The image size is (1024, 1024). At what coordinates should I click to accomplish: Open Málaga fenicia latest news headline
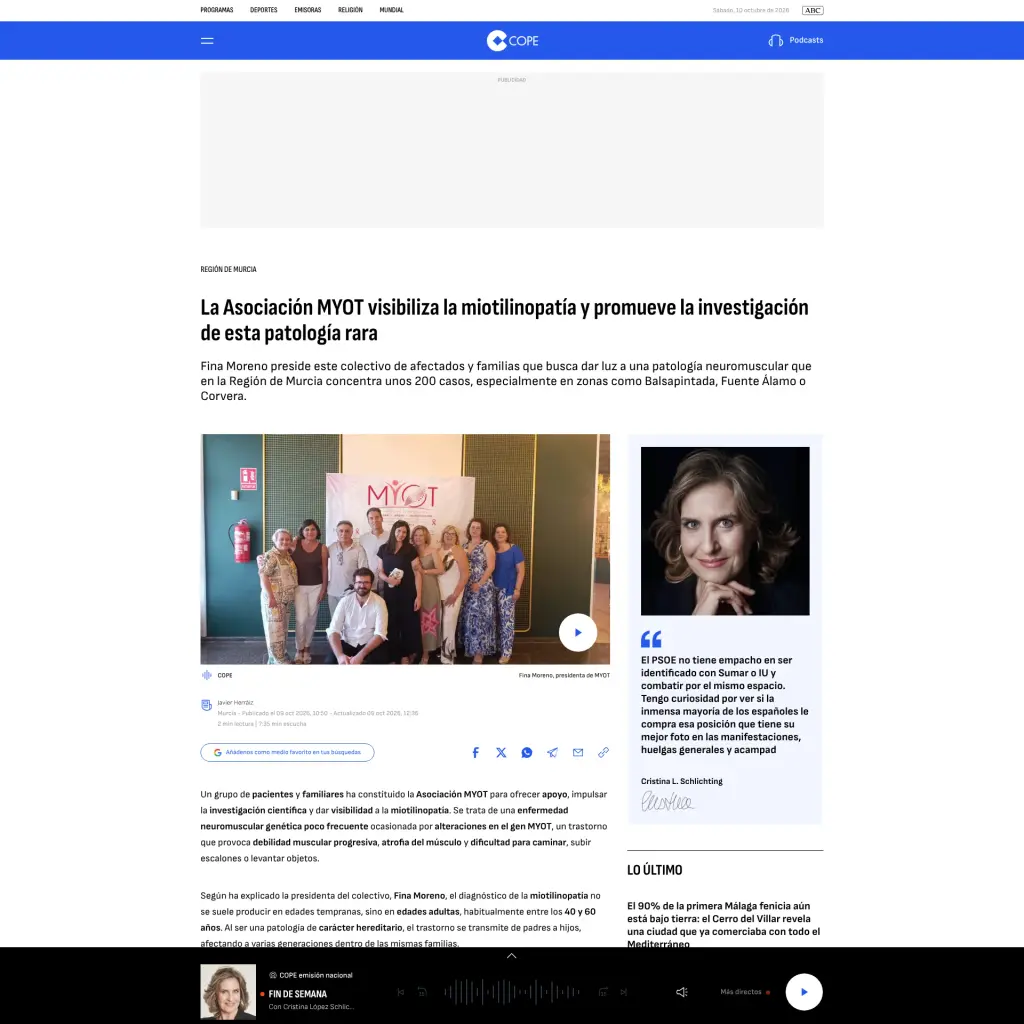tap(724, 925)
